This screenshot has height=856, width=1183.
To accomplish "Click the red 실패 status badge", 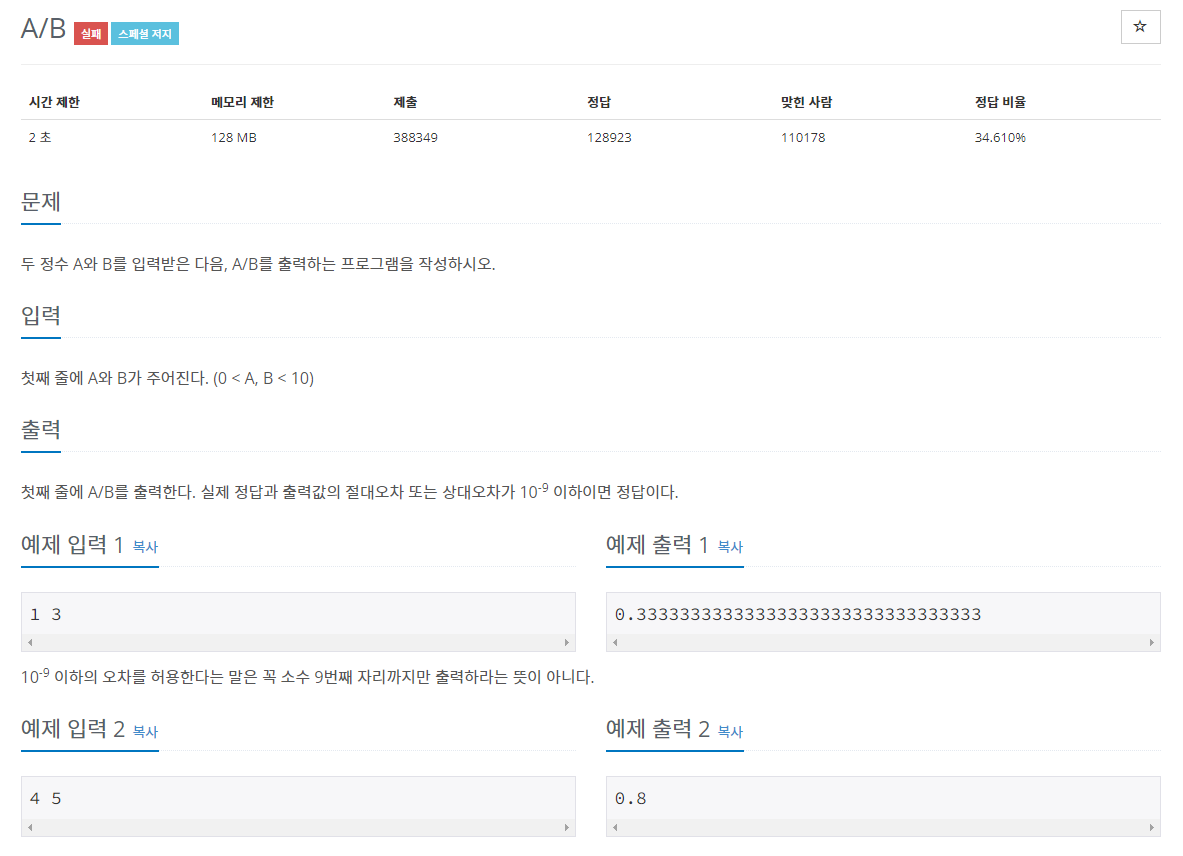I will click(x=91, y=34).
